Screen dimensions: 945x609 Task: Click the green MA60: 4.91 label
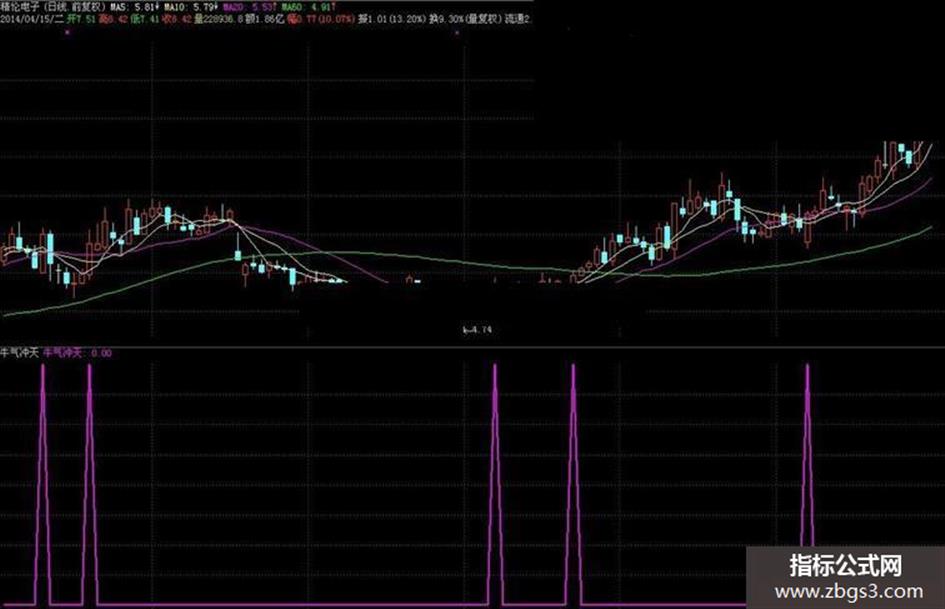(x=309, y=7)
